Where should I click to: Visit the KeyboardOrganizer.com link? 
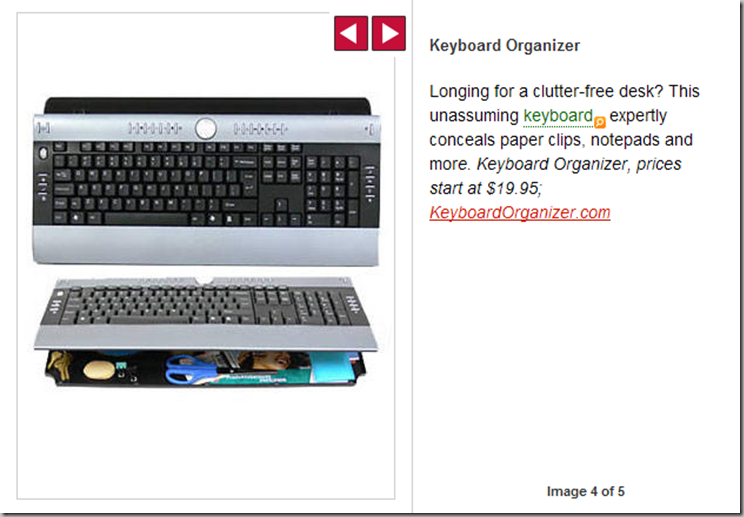pyautogui.click(x=520, y=212)
